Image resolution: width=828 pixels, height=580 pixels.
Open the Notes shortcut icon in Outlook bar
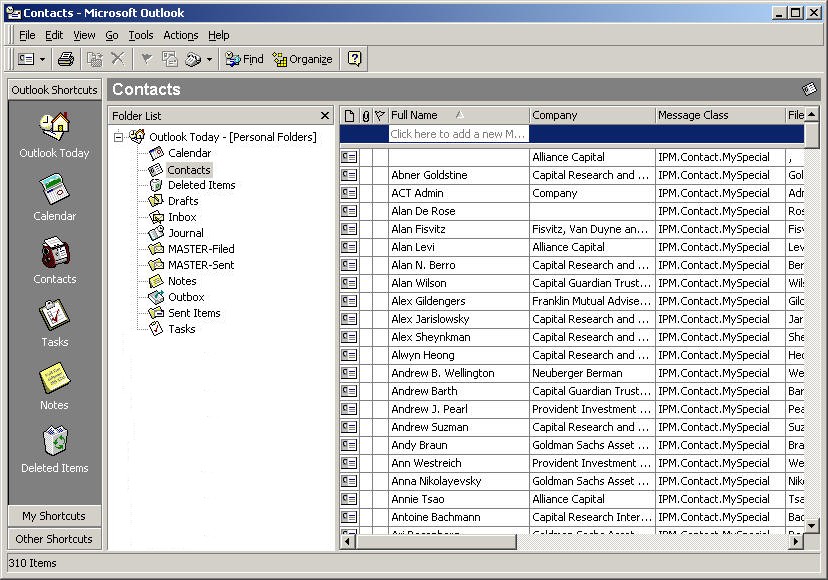pos(54,378)
